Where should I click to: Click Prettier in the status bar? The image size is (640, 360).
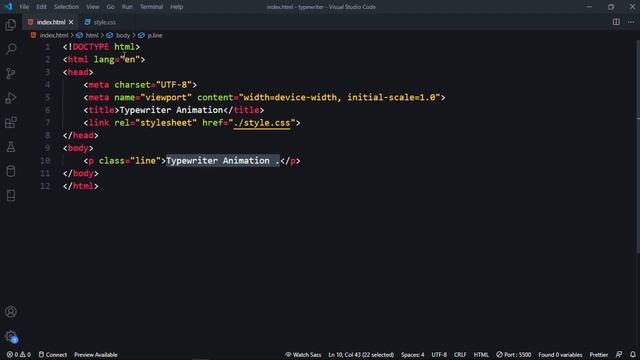[599, 355]
